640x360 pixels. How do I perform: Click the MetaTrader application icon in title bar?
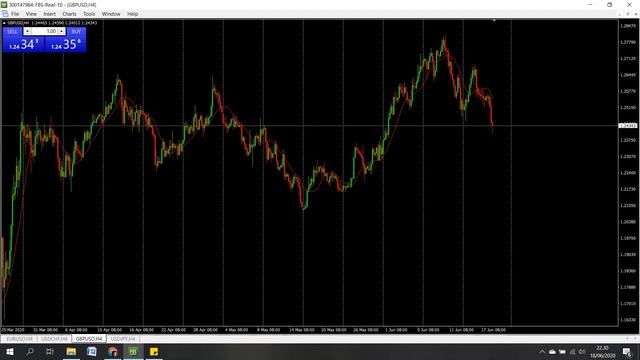[4, 4]
